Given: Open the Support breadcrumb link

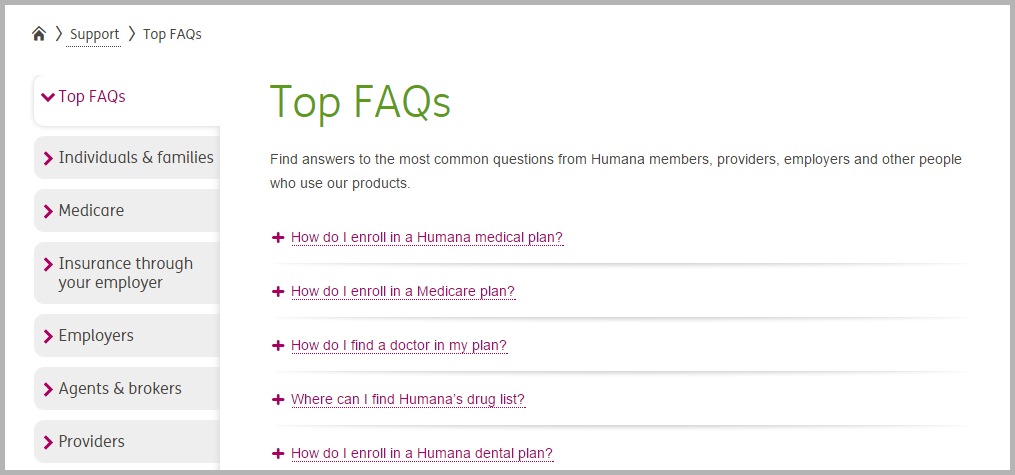Looking at the screenshot, I should click(95, 34).
